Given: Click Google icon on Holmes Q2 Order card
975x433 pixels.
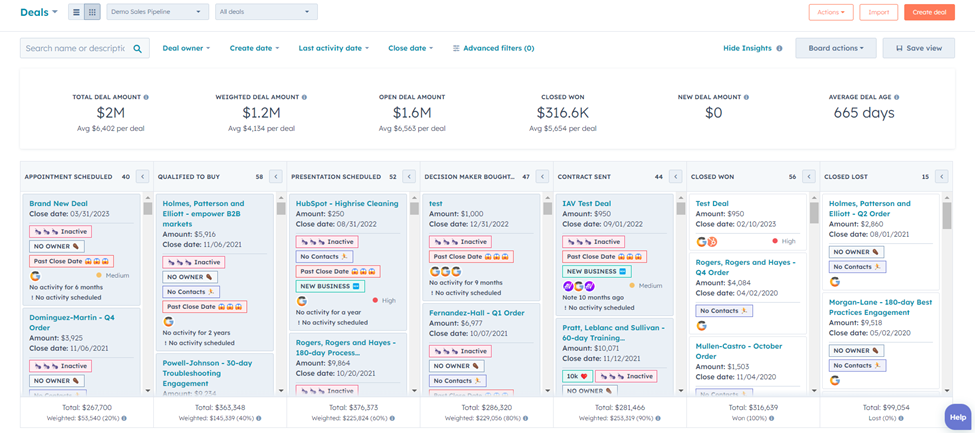Looking at the screenshot, I should tap(834, 282).
